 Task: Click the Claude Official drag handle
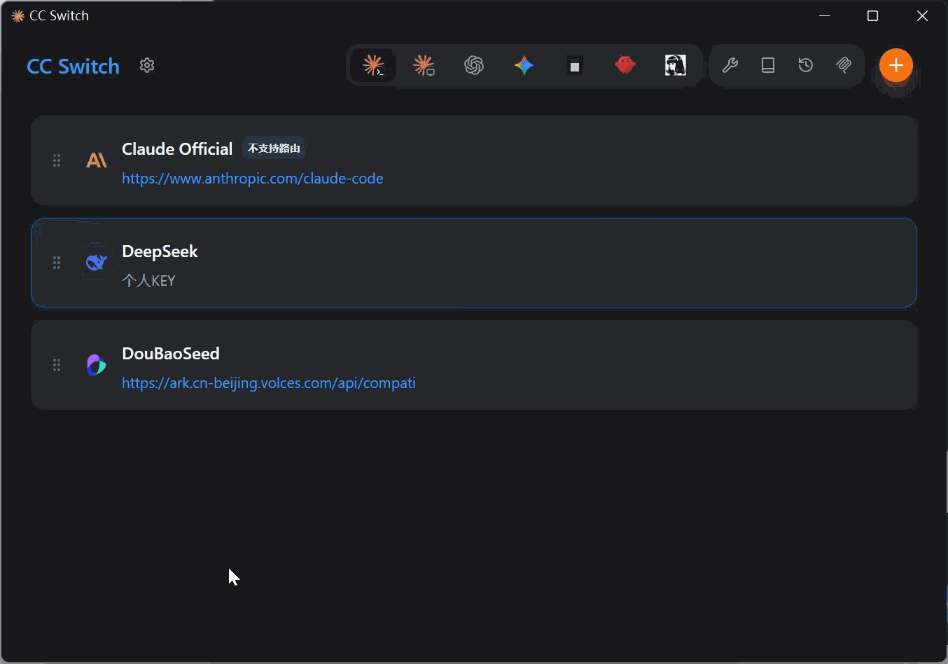(56, 160)
